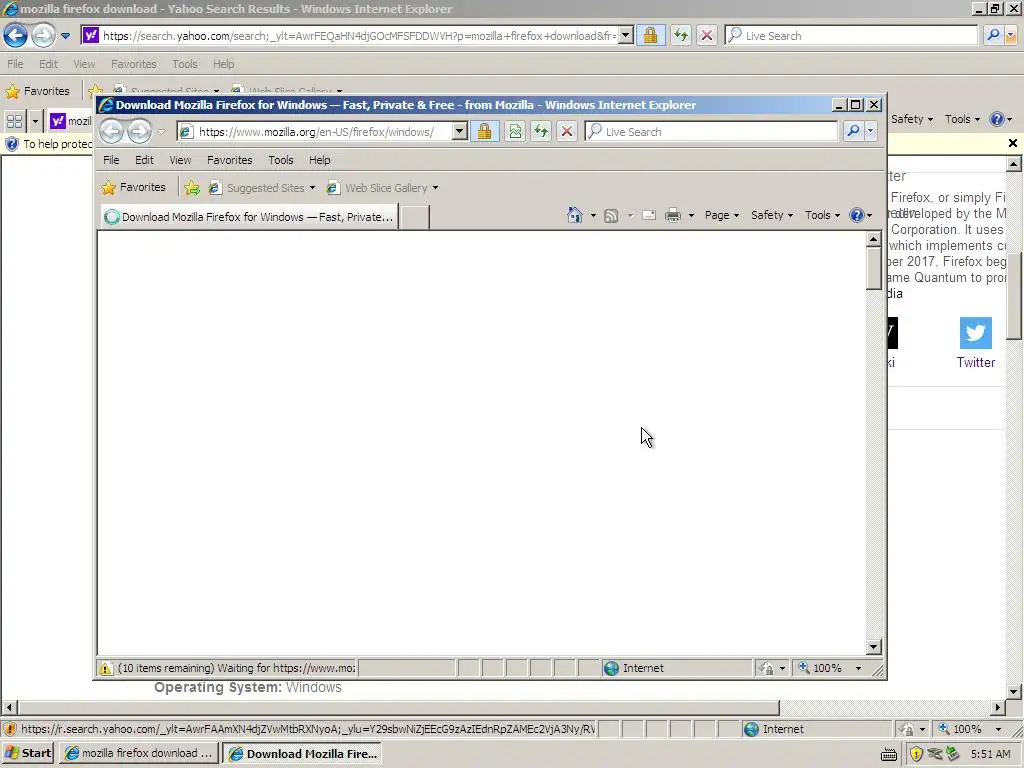
Task: Click Compatibility View icon in front address bar
Action: 515,131
